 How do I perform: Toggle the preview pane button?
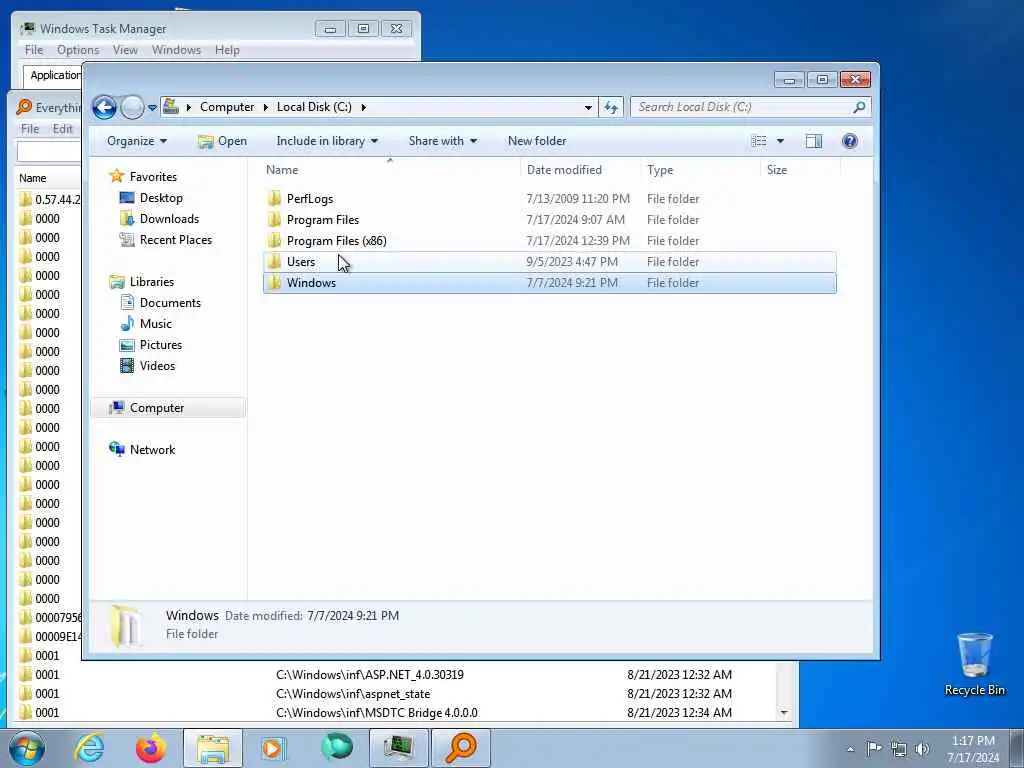point(814,141)
